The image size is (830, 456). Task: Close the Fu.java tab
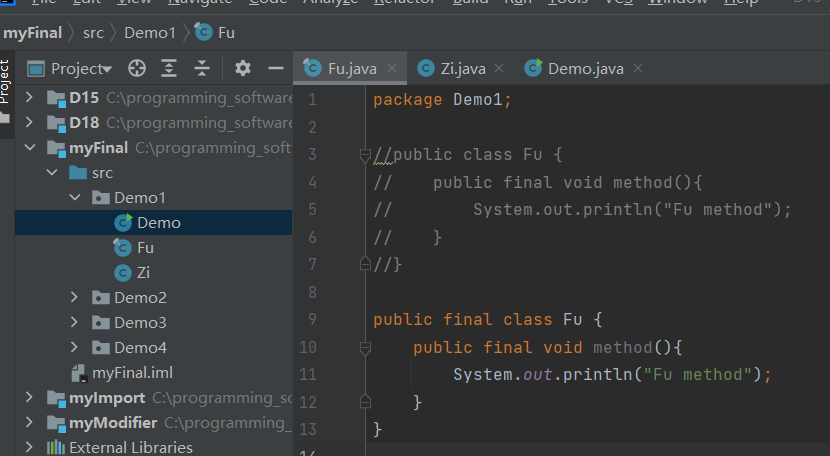[x=392, y=68]
